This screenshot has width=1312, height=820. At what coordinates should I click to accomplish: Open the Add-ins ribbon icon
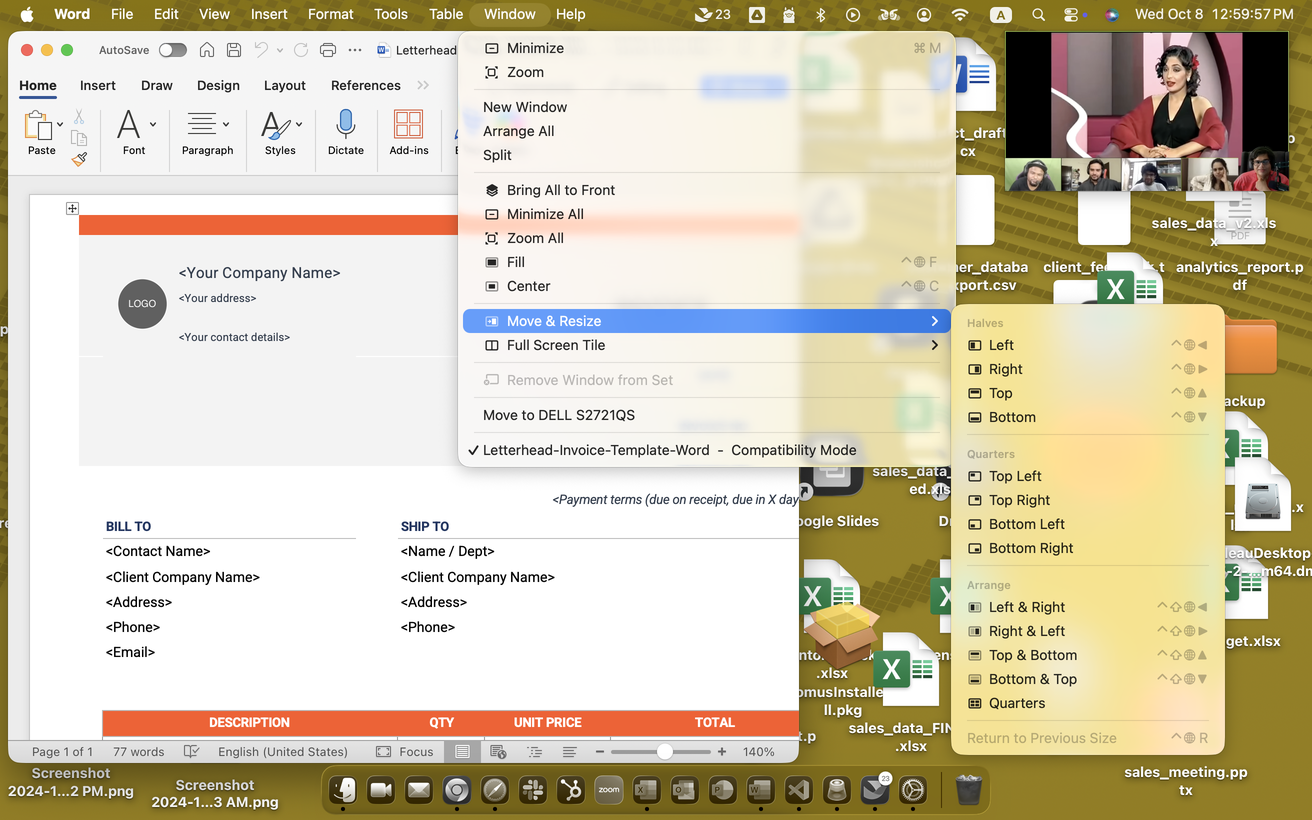point(408,132)
